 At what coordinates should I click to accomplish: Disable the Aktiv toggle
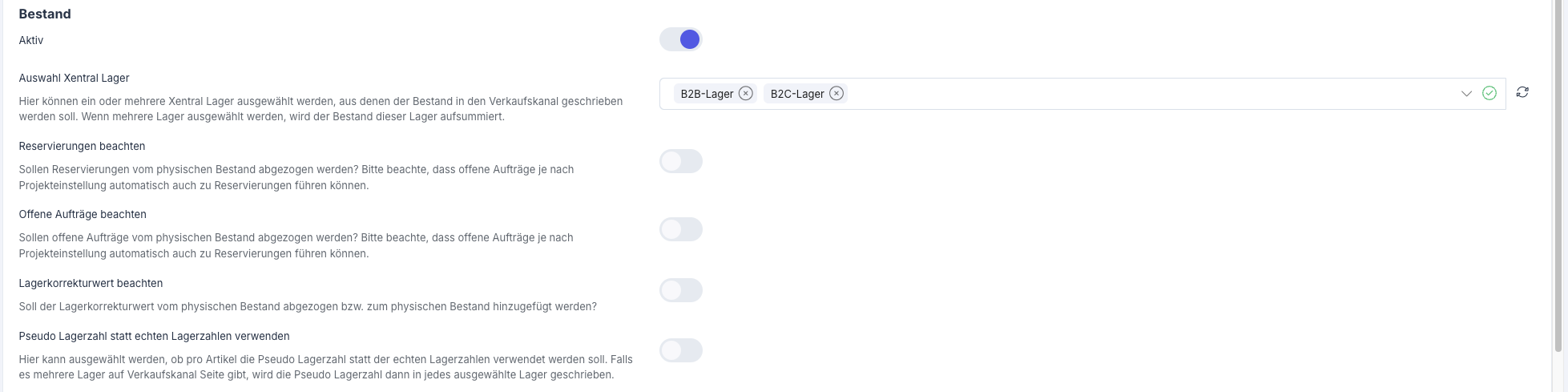681,39
